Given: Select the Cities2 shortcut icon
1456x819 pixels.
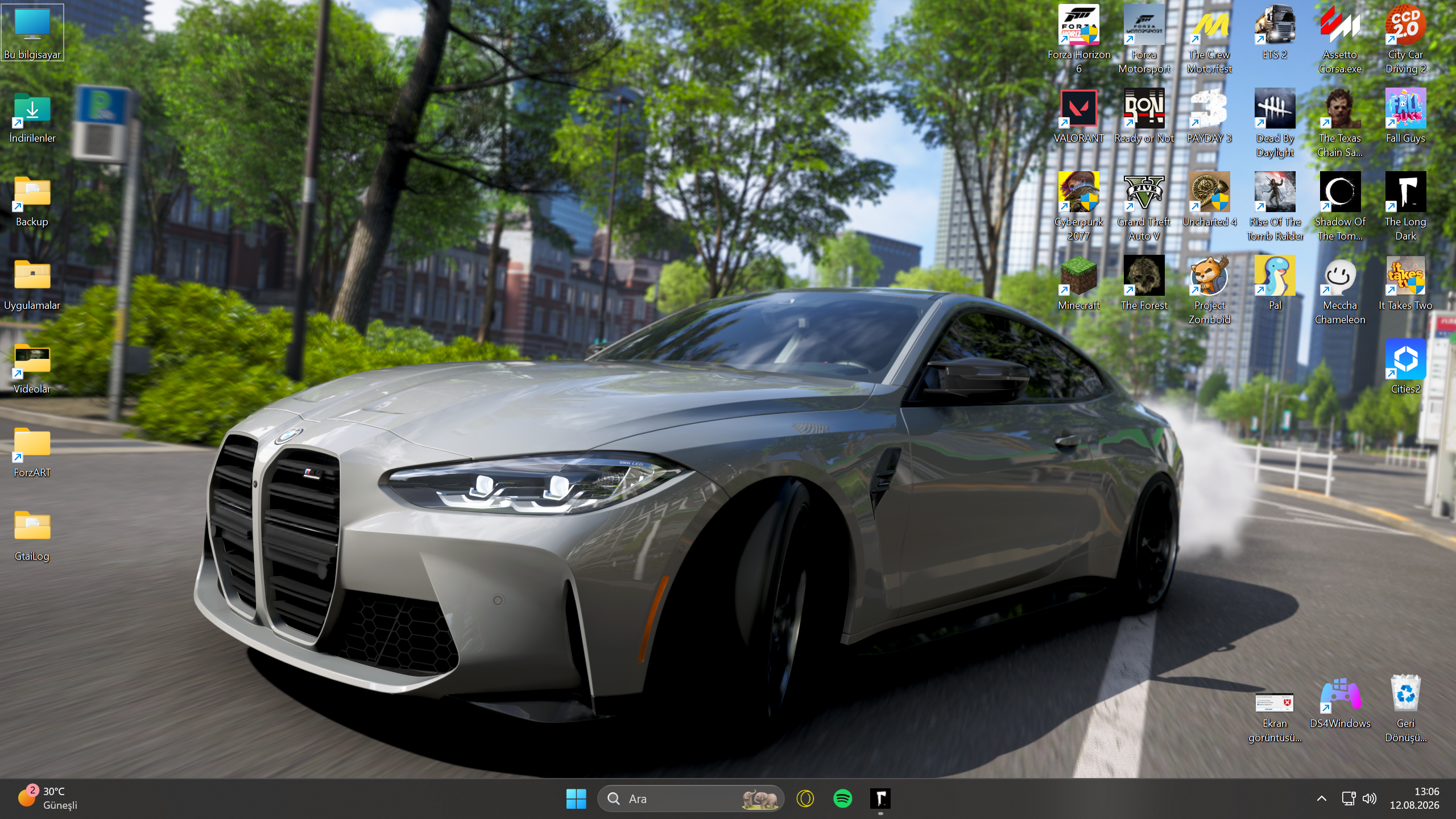Looking at the screenshot, I should pyautogui.click(x=1406, y=367).
